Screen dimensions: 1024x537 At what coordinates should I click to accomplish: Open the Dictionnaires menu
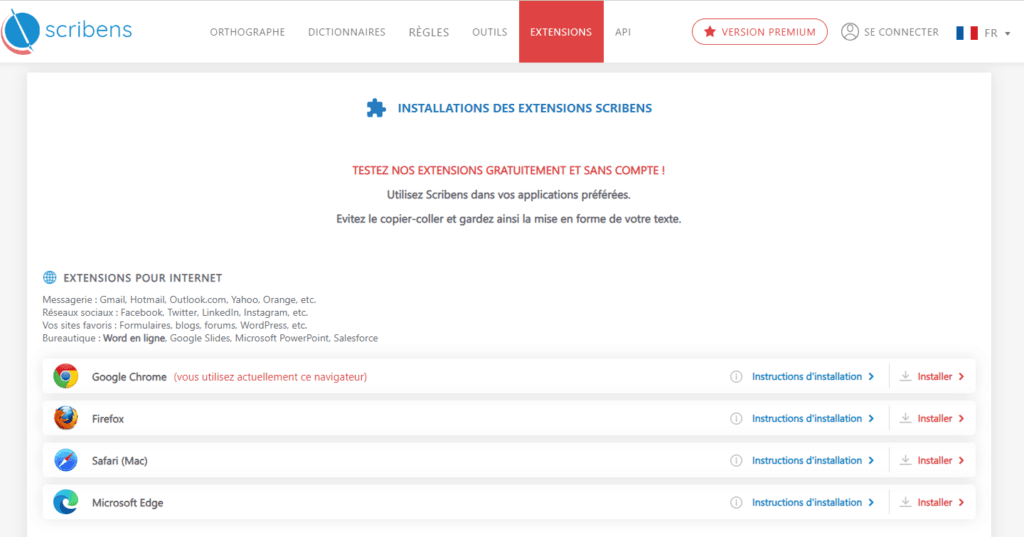(x=347, y=32)
